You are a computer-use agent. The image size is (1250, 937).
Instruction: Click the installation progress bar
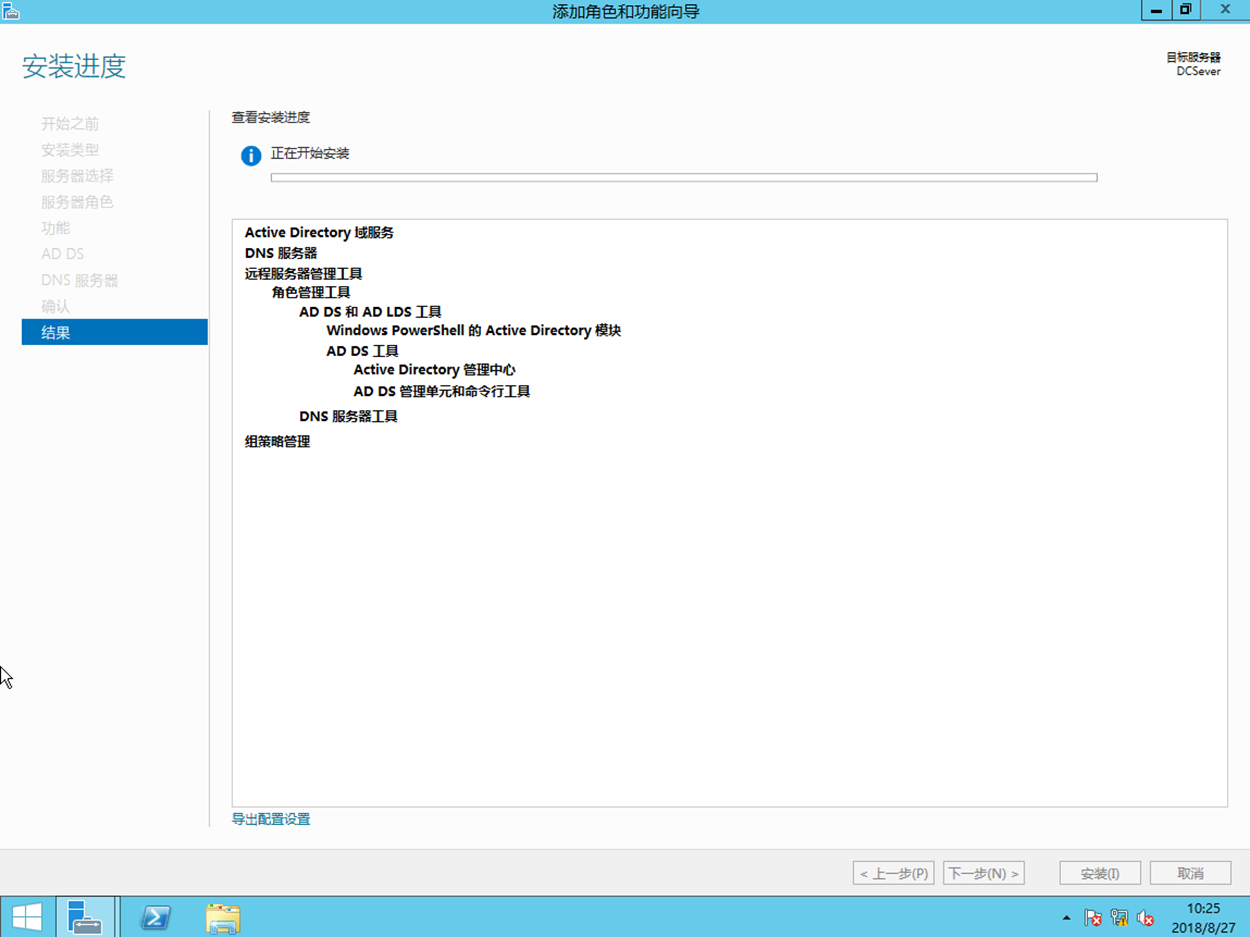coord(684,178)
